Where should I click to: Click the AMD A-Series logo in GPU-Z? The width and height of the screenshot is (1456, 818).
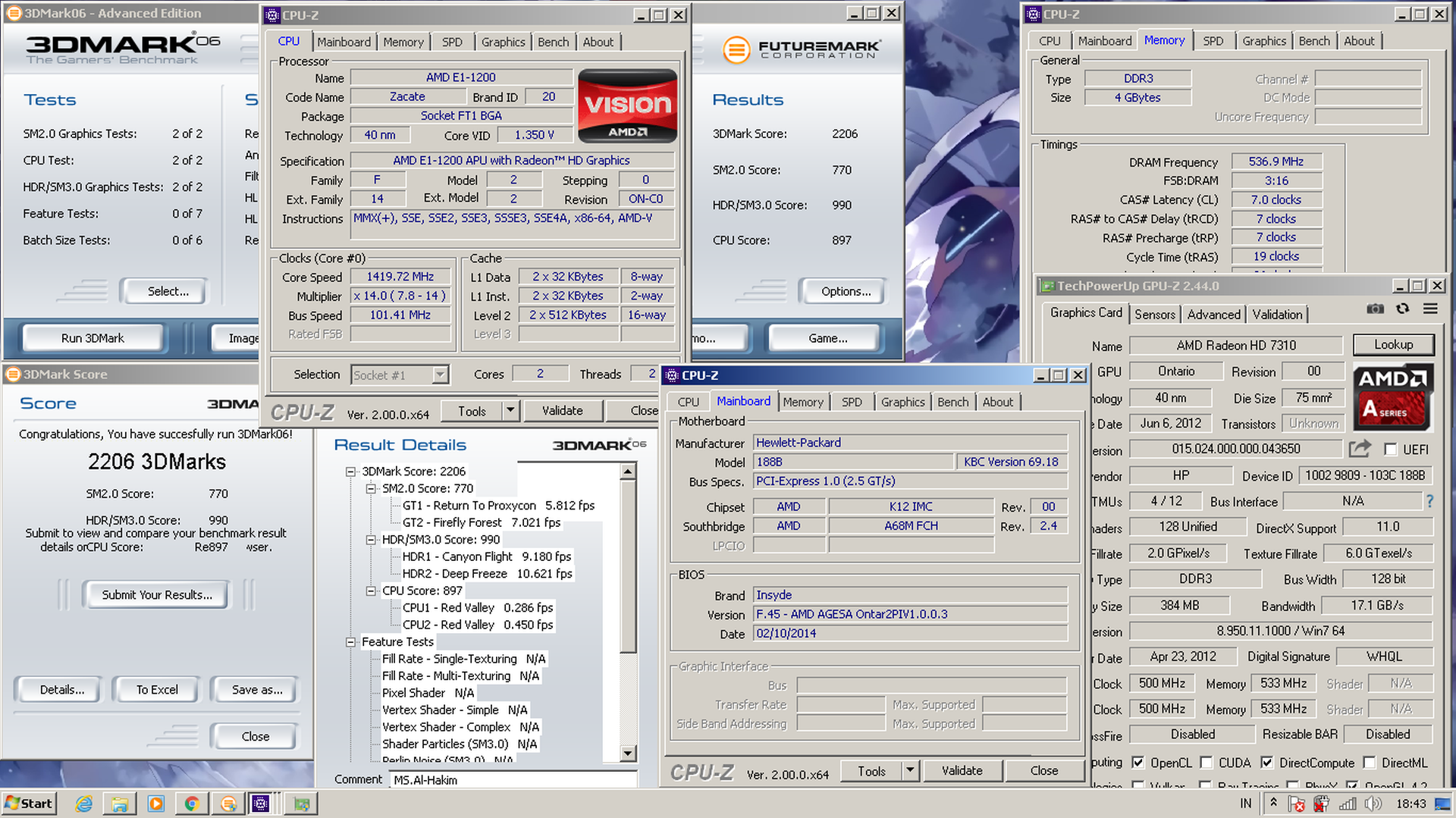pyautogui.click(x=1393, y=397)
